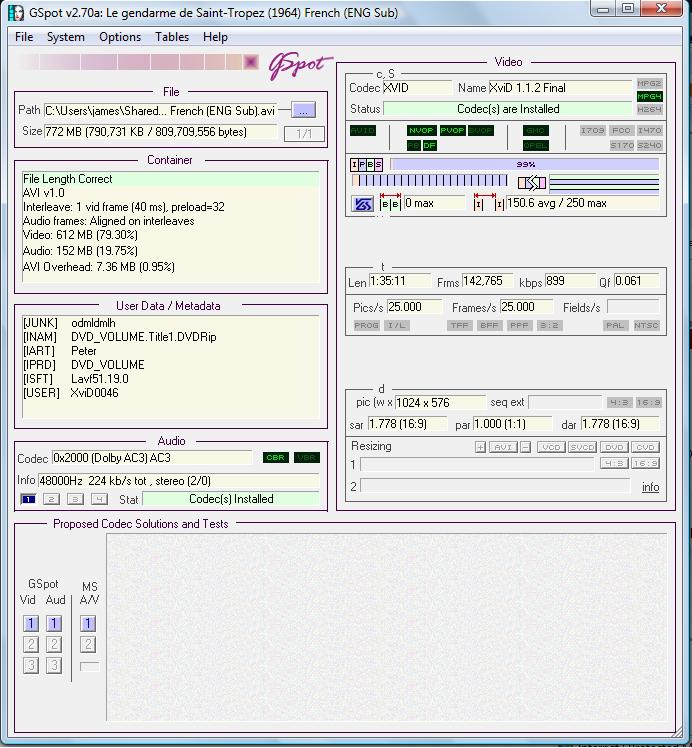The height and width of the screenshot is (748, 692).
Task: Click the PROG scan indicator
Action: pos(366,325)
